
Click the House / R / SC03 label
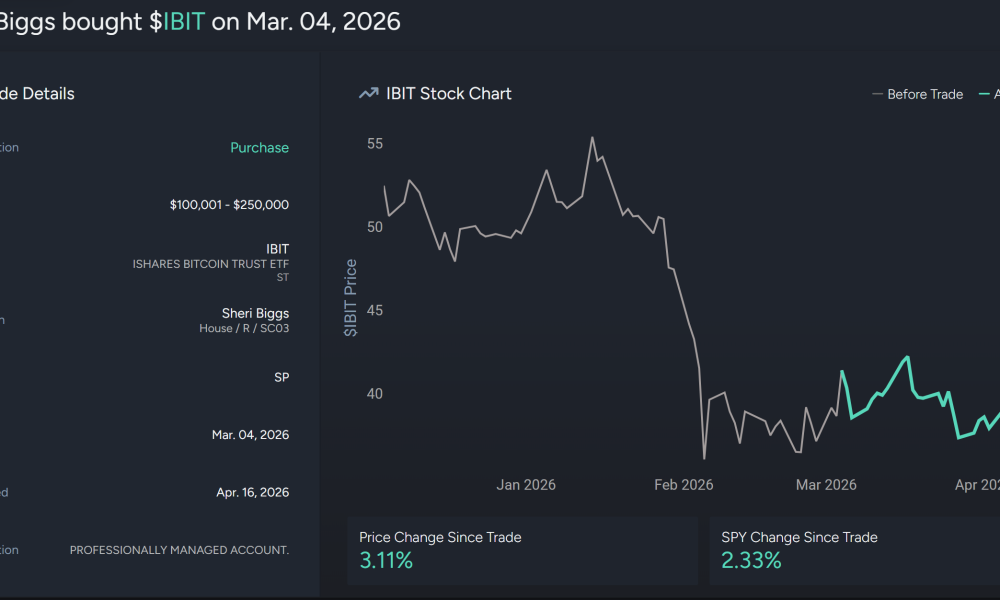point(247,328)
